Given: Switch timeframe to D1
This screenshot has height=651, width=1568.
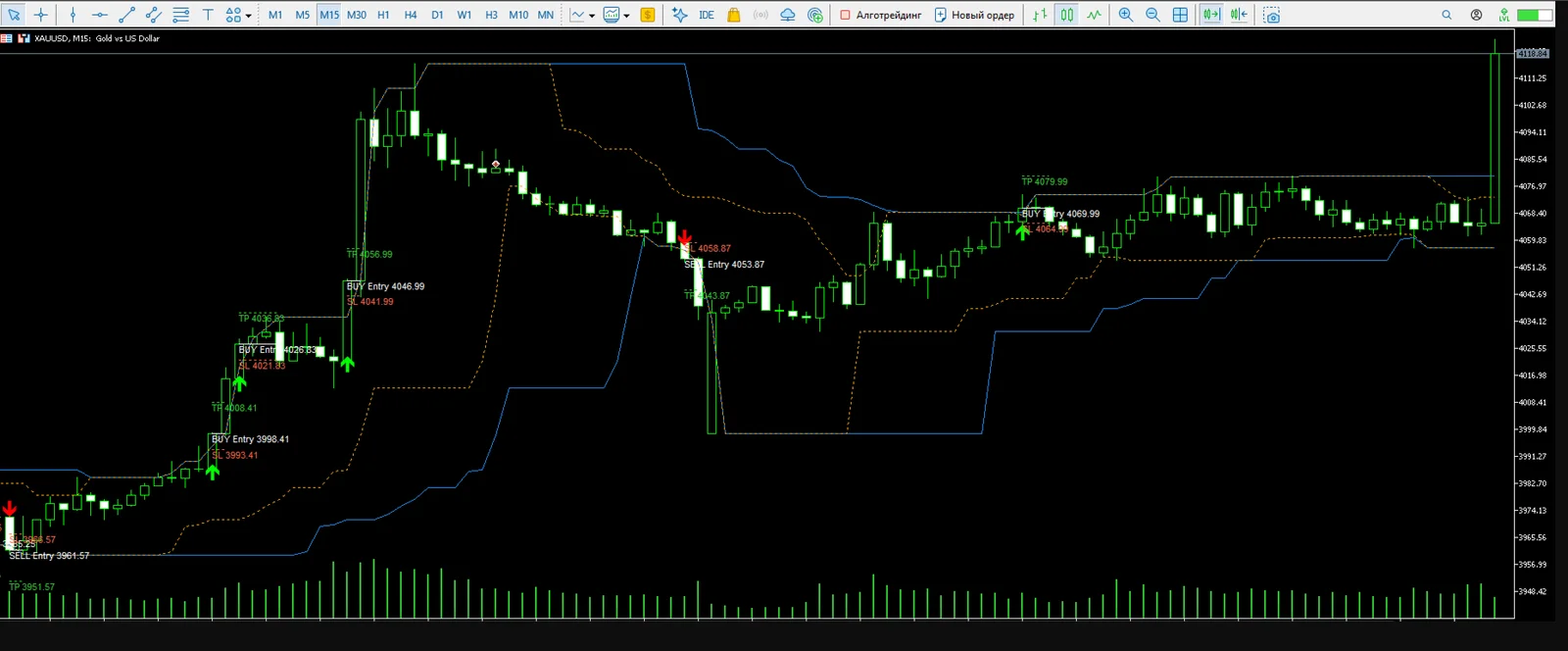Looking at the screenshot, I should 437,15.
